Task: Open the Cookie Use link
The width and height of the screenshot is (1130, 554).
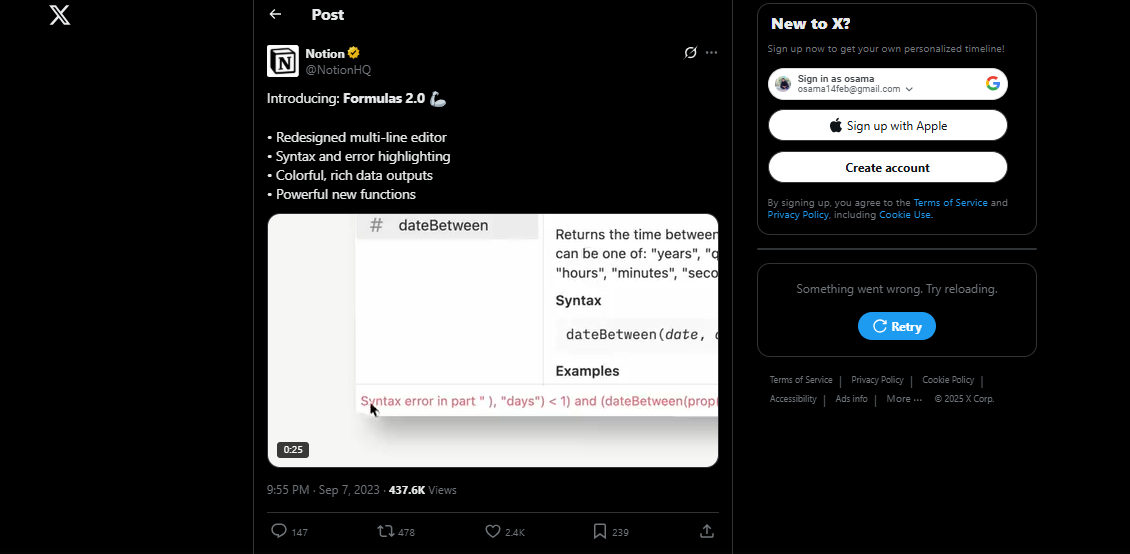Action: (x=905, y=215)
